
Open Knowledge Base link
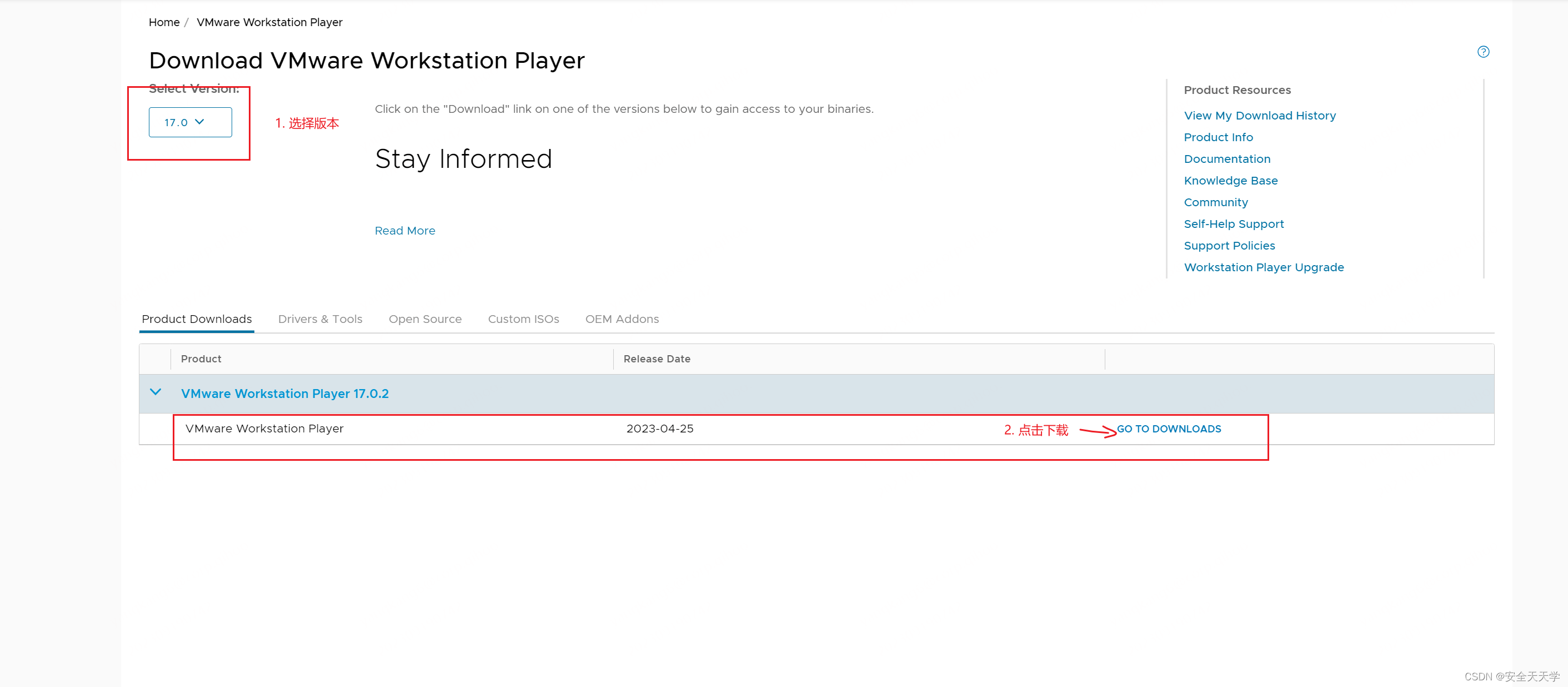click(1230, 181)
